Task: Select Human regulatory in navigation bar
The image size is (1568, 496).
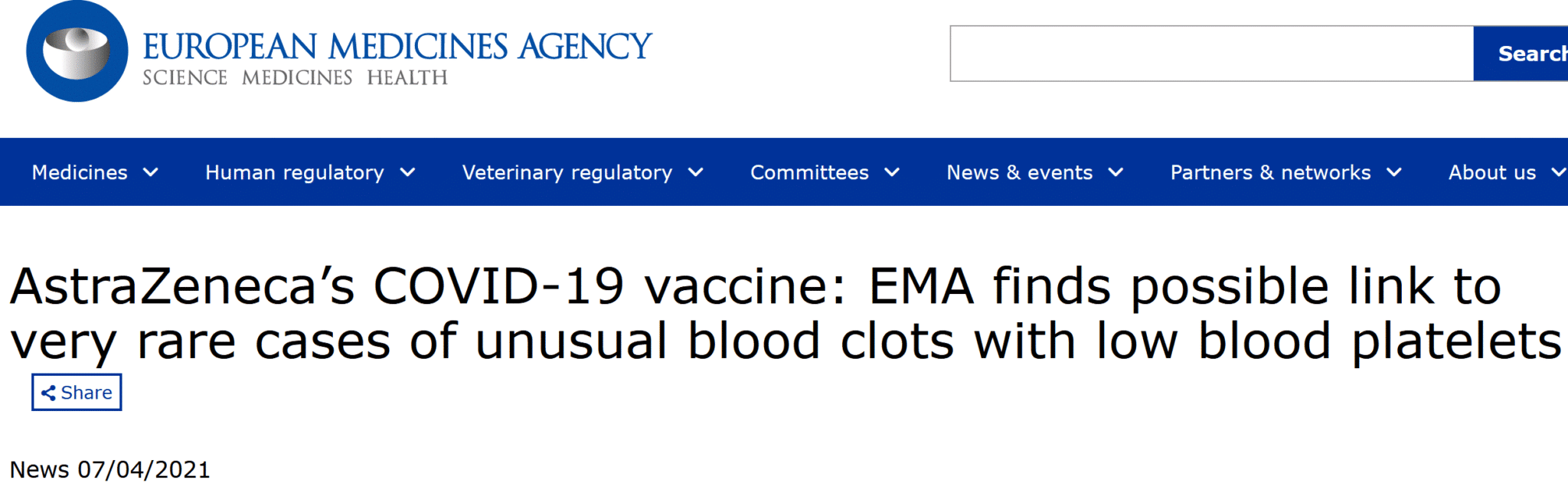Action: 295,173
